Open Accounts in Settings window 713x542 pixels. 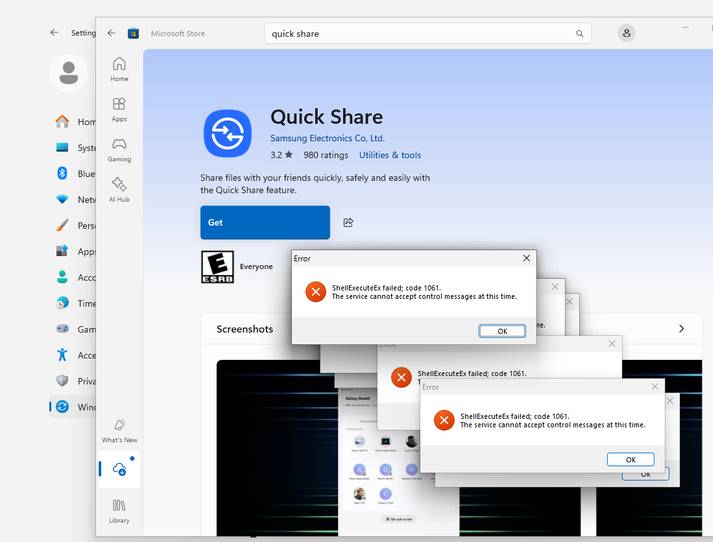pyautogui.click(x=75, y=277)
